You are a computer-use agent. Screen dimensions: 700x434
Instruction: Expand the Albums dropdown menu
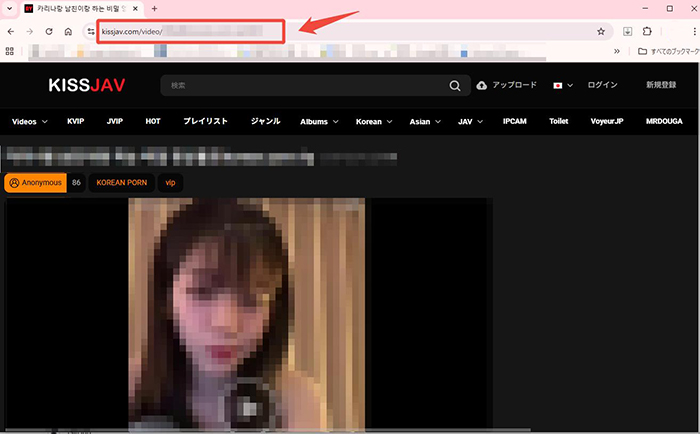320,122
